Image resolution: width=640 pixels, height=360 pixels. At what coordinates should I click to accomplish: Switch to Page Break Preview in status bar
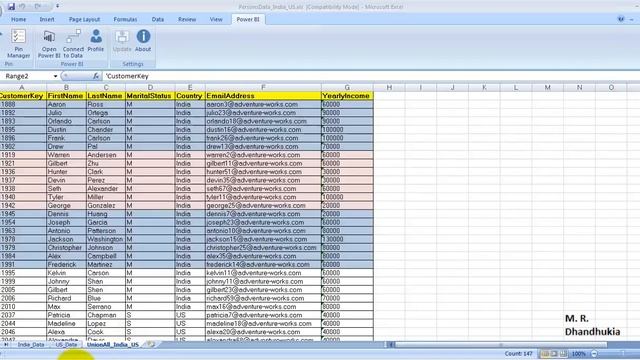[x=563, y=354]
